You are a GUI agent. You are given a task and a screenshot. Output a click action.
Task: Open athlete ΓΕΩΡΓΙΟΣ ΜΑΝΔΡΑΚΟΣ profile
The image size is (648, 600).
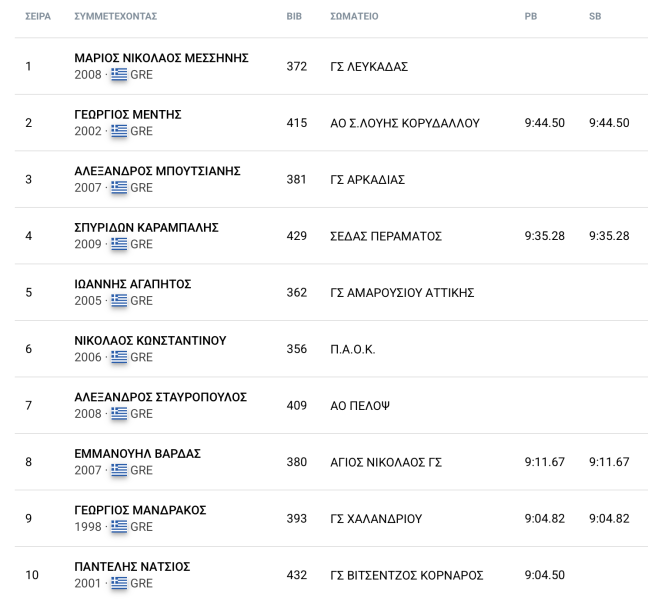point(140,510)
